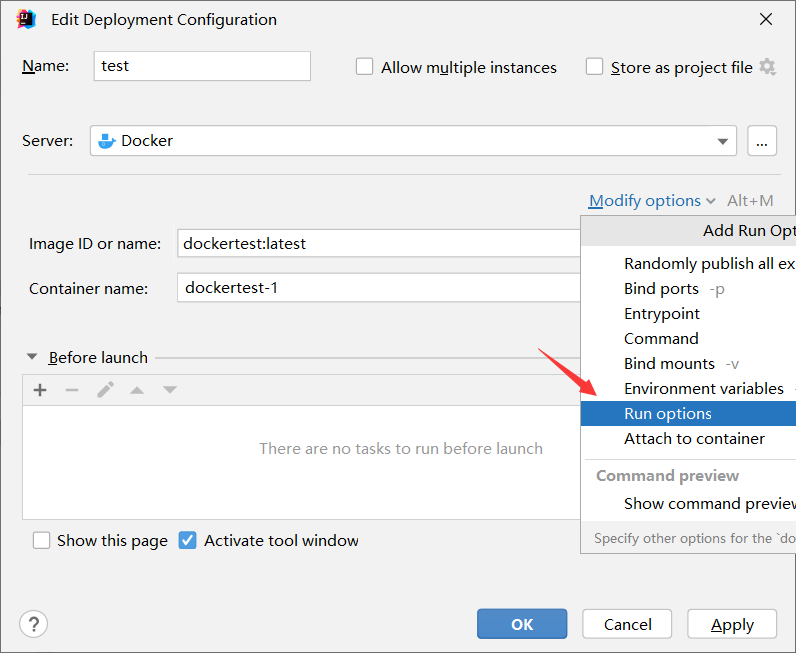The width and height of the screenshot is (796, 653).
Task: Click the Container name field
Action: click(x=379, y=287)
